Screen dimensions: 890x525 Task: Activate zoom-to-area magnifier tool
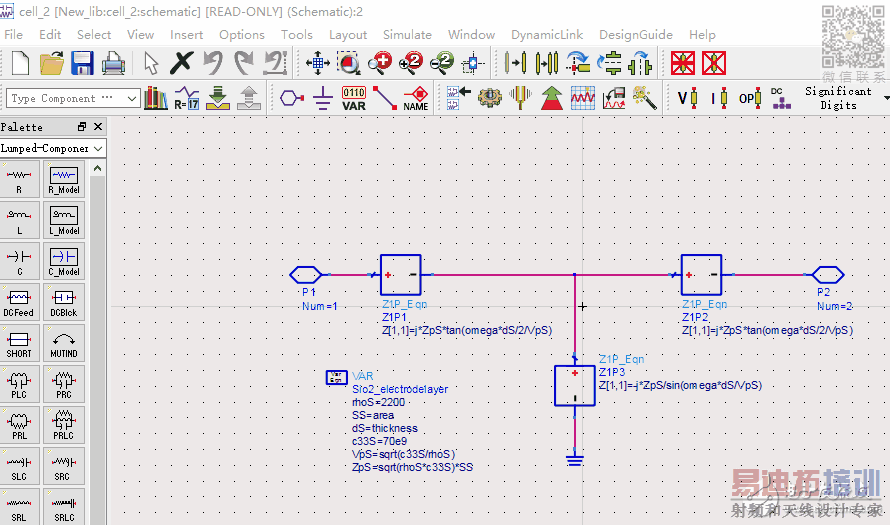[x=349, y=63]
